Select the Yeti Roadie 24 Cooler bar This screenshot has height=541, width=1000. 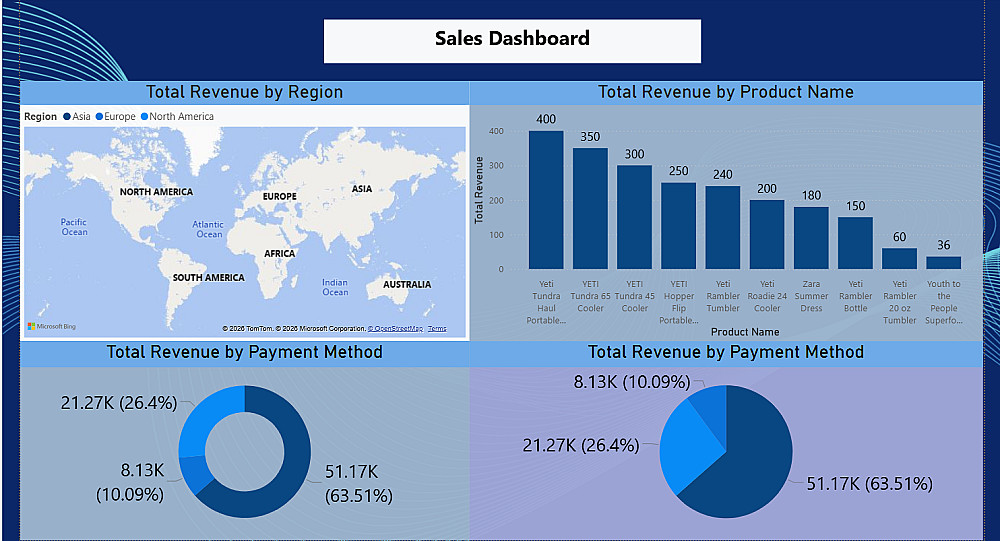coord(767,234)
